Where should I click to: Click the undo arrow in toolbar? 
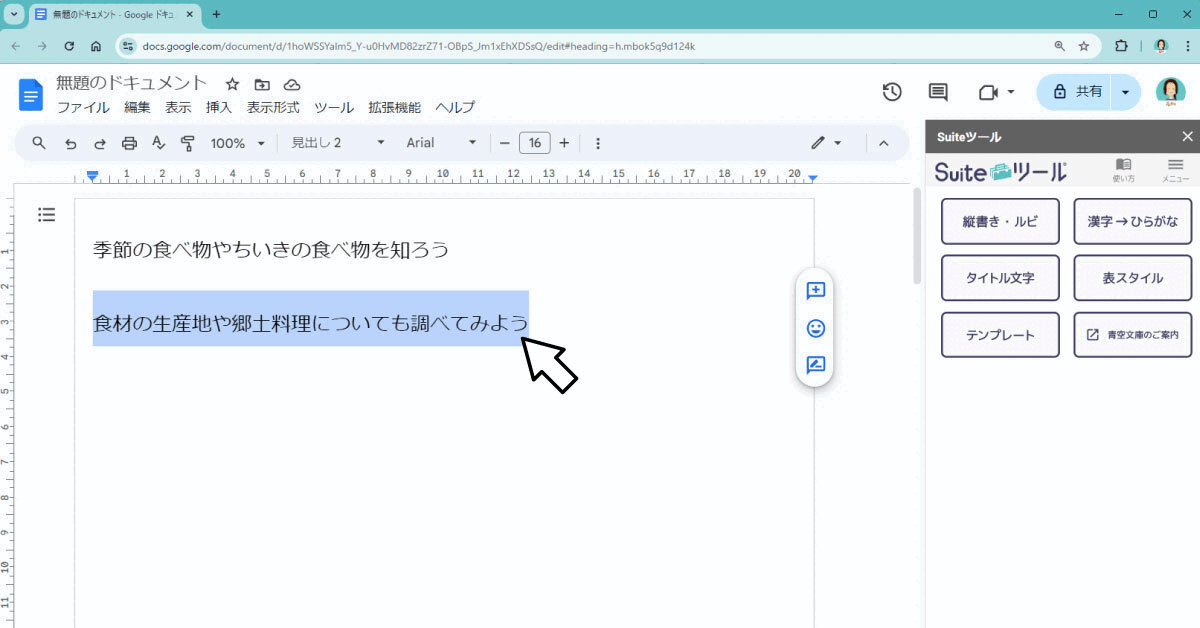pos(70,143)
